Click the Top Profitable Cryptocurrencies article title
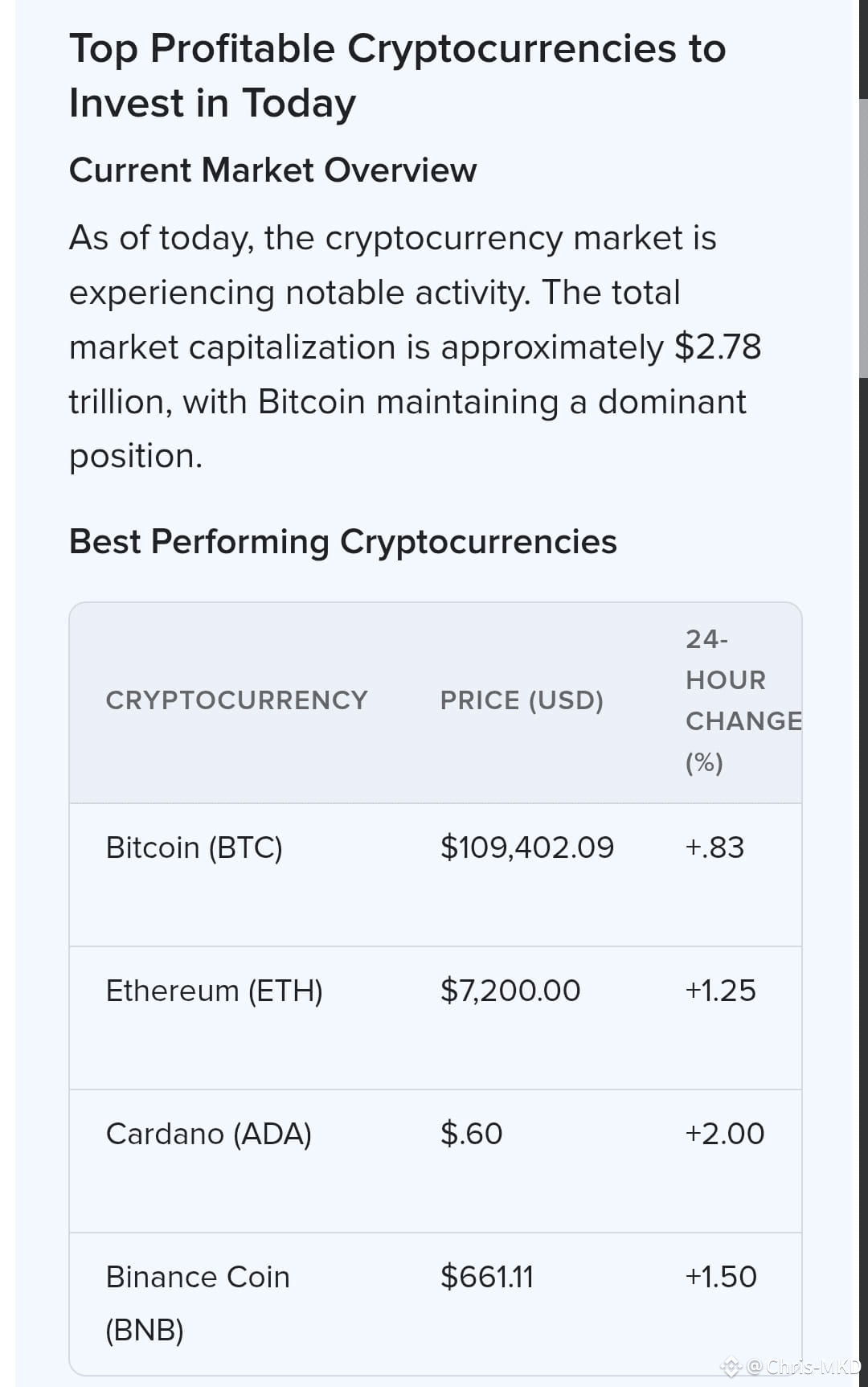Viewport: 868px width, 1387px height. point(398,76)
